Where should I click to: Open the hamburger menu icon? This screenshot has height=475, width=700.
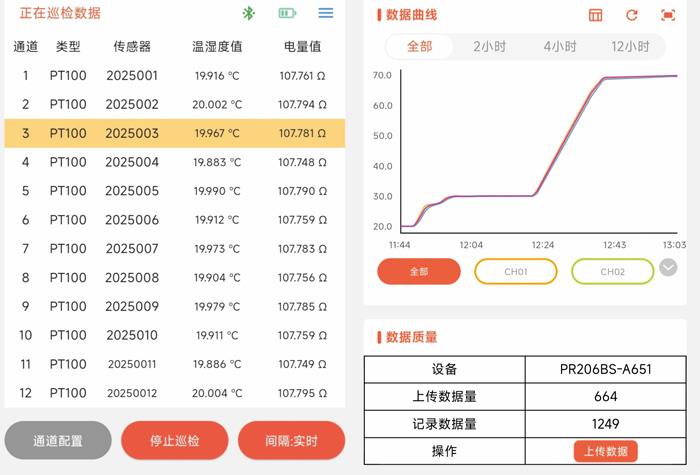click(325, 13)
